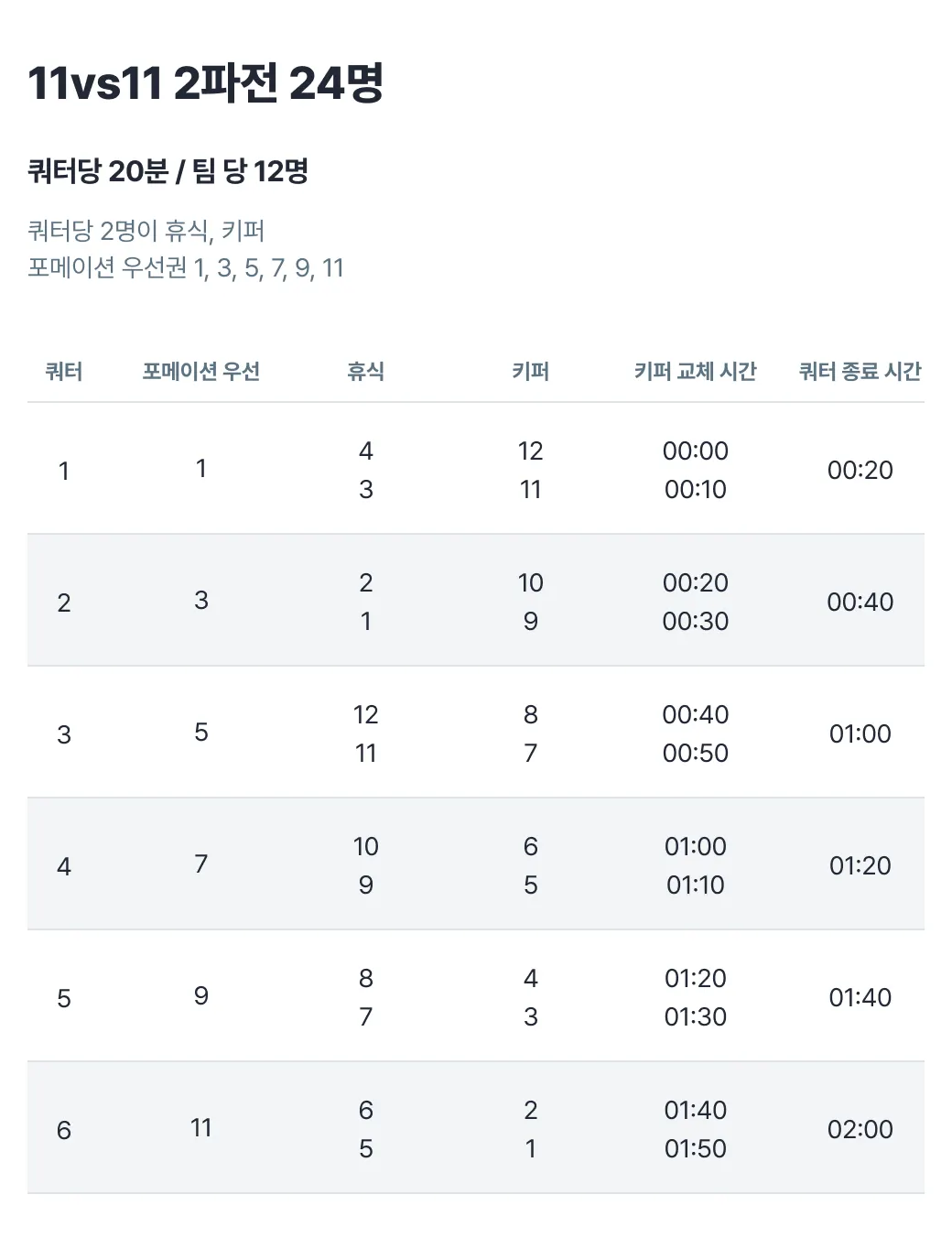Viewport: 952px width, 1249px height.
Task: Click the 11vs11 2파전 24명 title
Action: [x=205, y=83]
